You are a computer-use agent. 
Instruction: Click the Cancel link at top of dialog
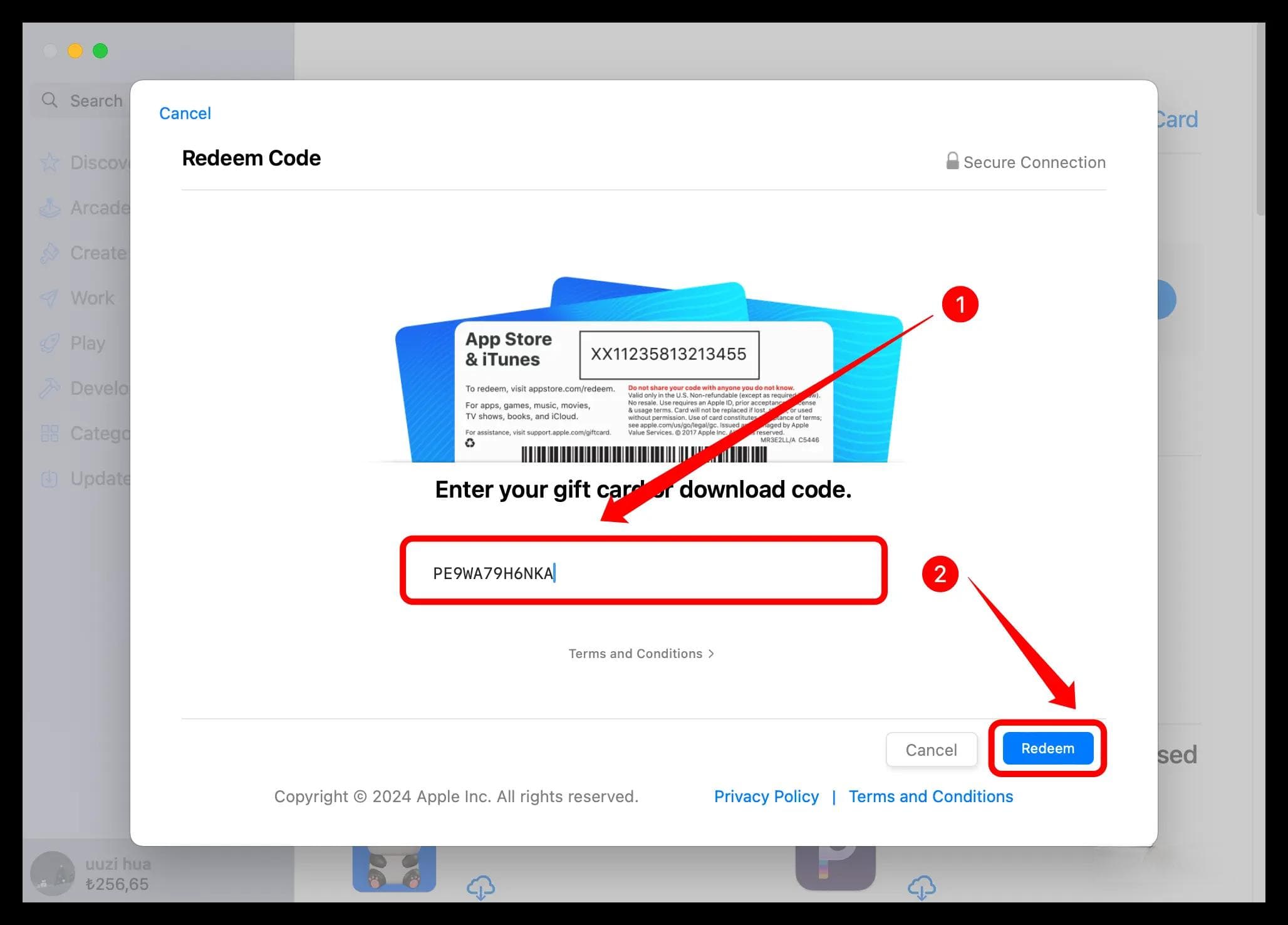185,113
